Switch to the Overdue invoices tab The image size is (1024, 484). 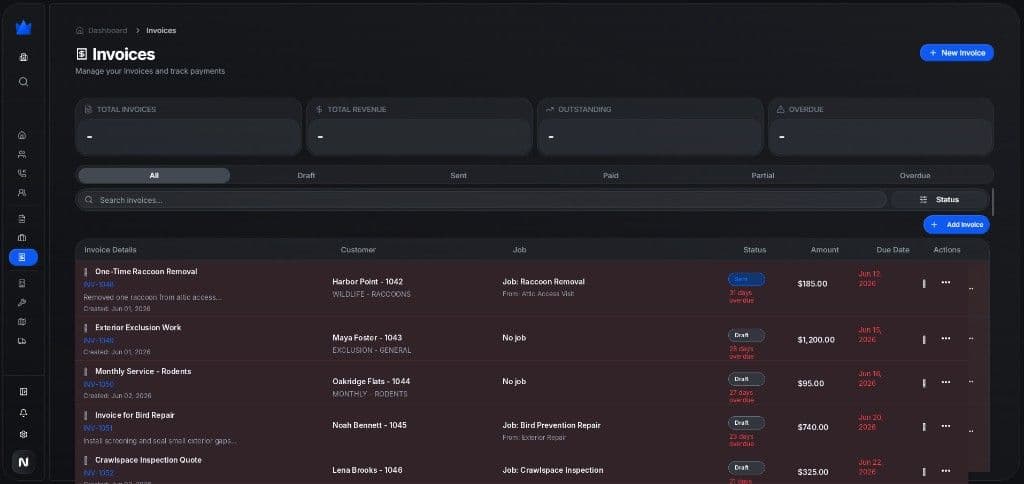(915, 176)
